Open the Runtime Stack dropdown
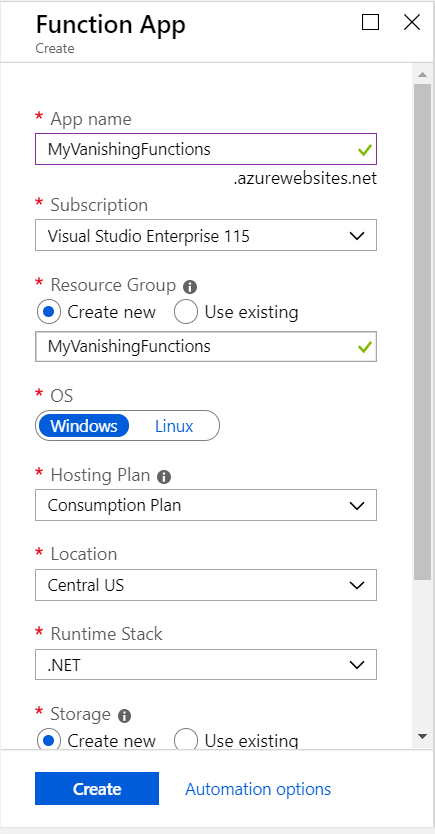435x834 pixels. pyautogui.click(x=206, y=664)
